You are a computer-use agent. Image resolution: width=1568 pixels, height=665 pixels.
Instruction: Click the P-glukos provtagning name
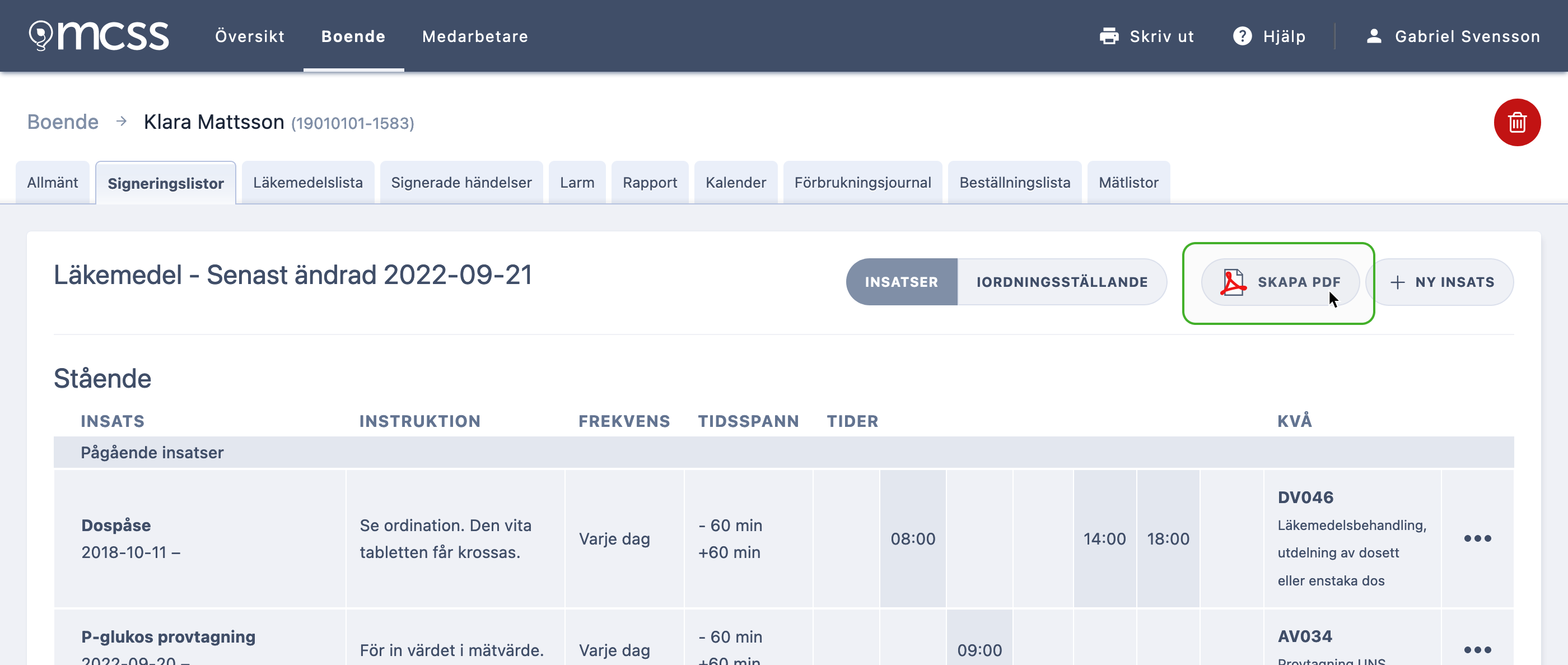168,636
